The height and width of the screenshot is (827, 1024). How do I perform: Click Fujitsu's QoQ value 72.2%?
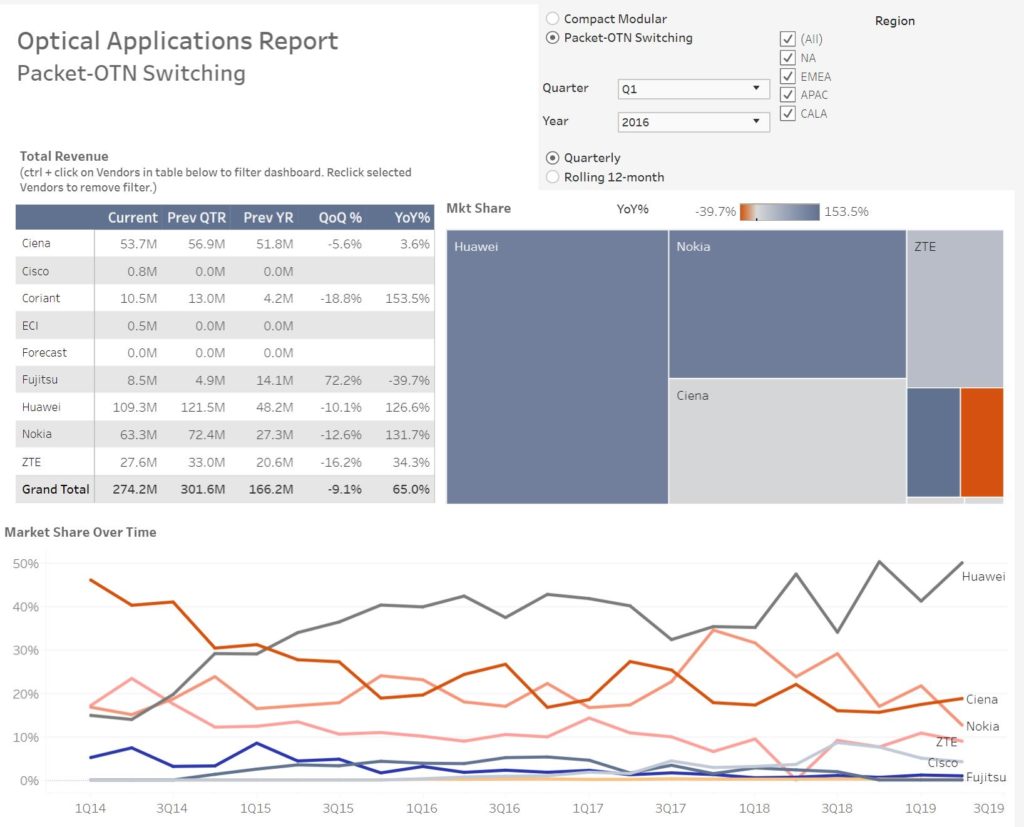343,380
